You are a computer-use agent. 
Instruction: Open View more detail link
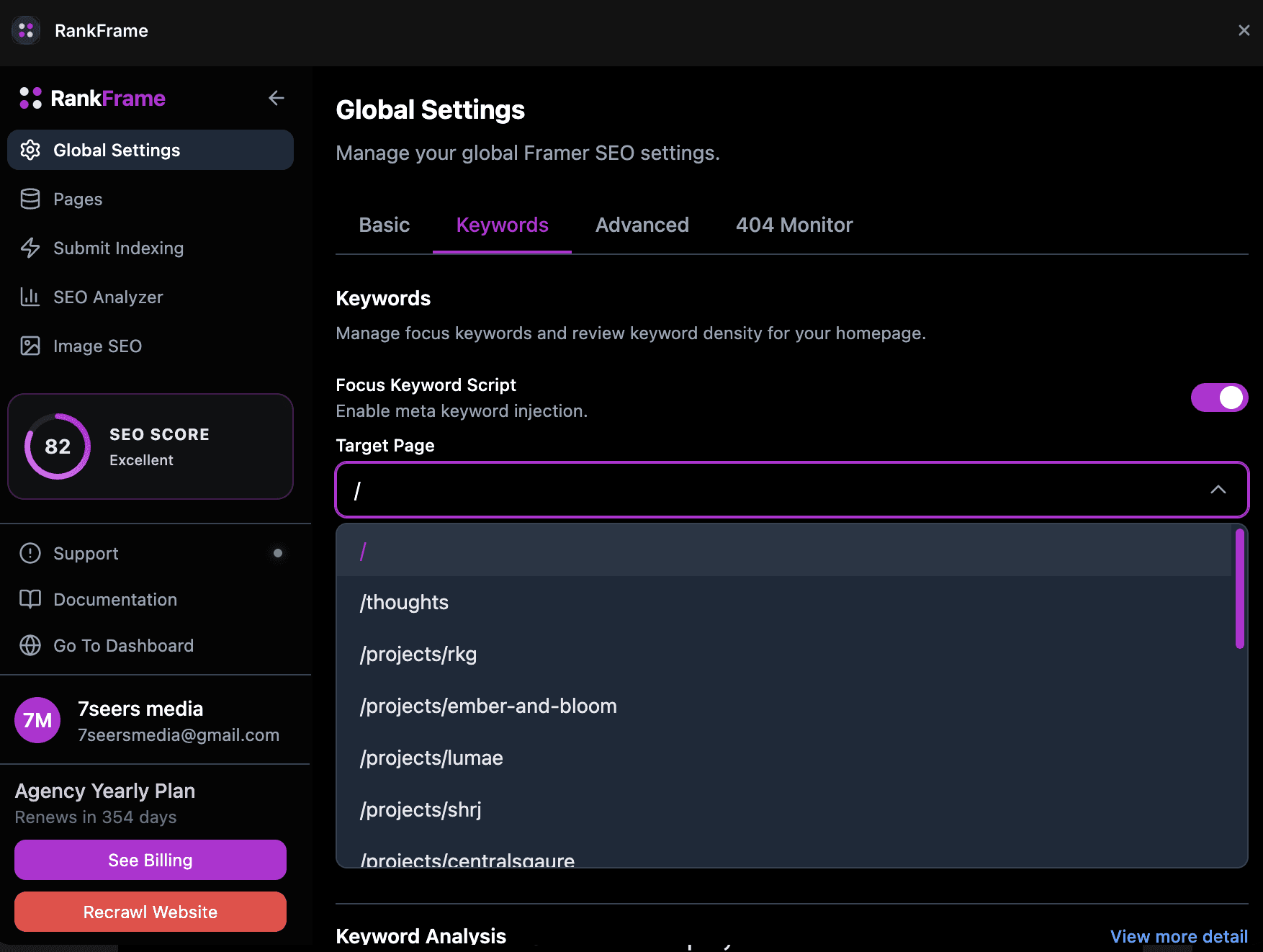1179,936
